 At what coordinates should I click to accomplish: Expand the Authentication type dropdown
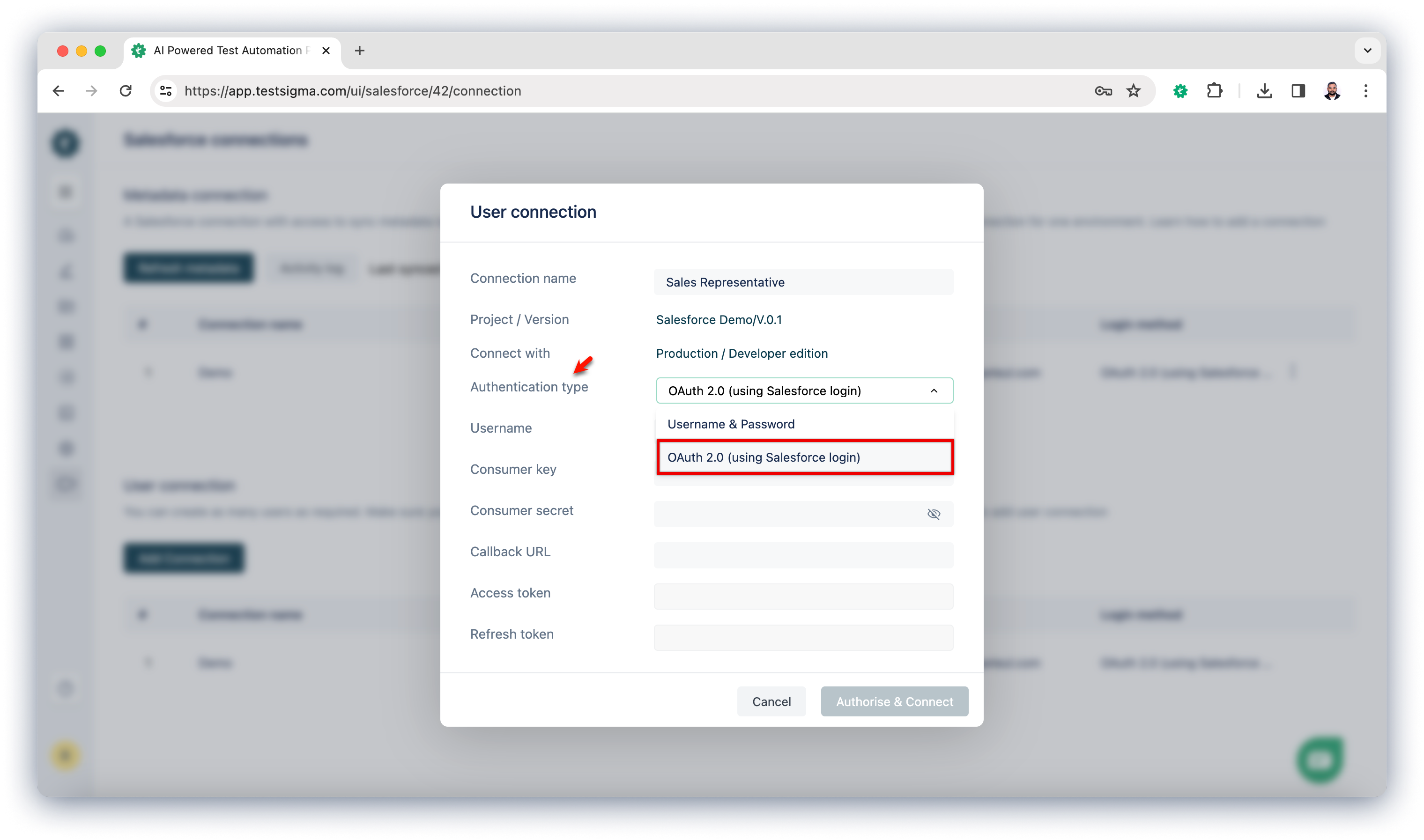(803, 390)
